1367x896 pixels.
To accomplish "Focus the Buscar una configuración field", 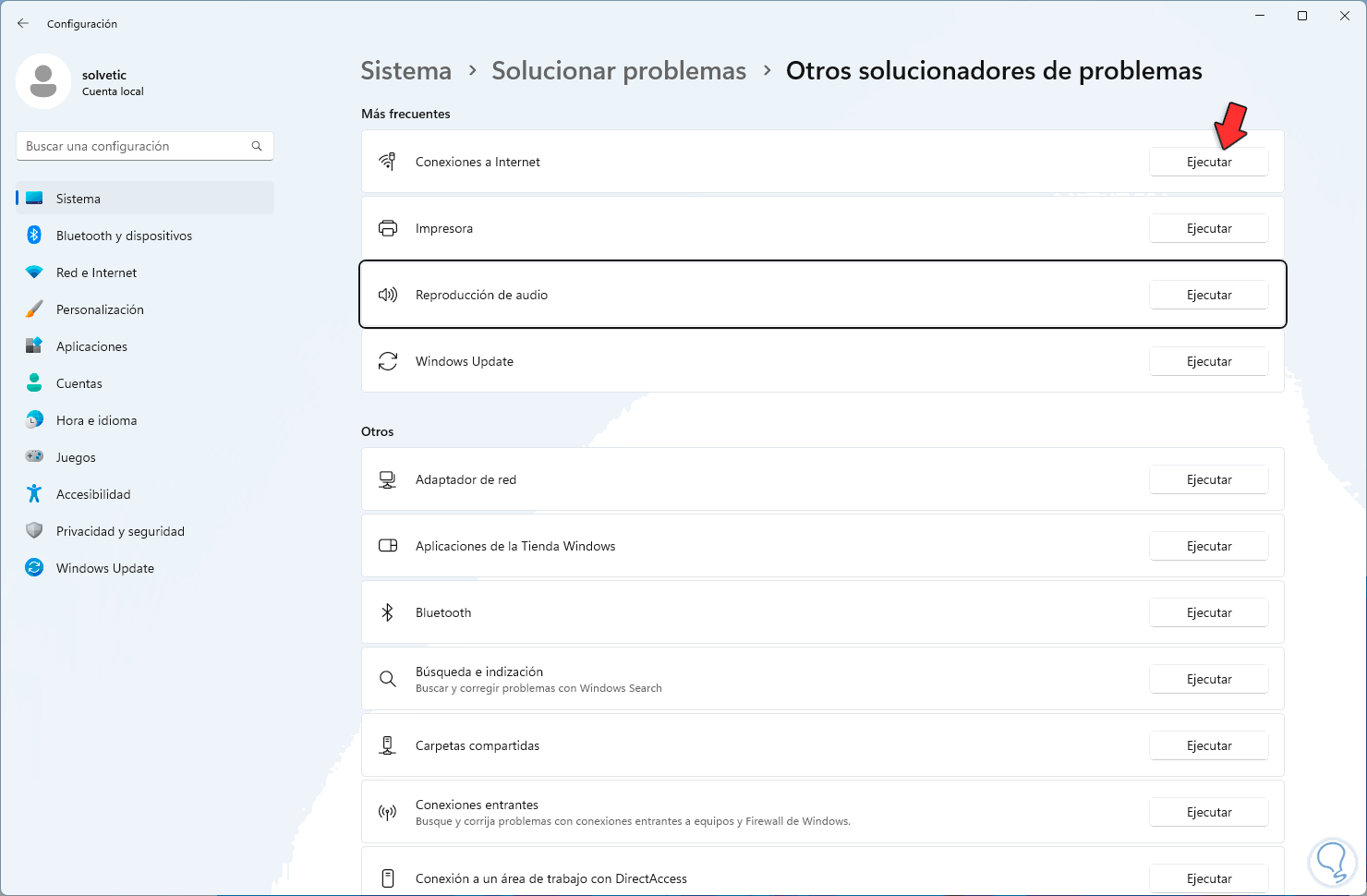I will coord(134,146).
